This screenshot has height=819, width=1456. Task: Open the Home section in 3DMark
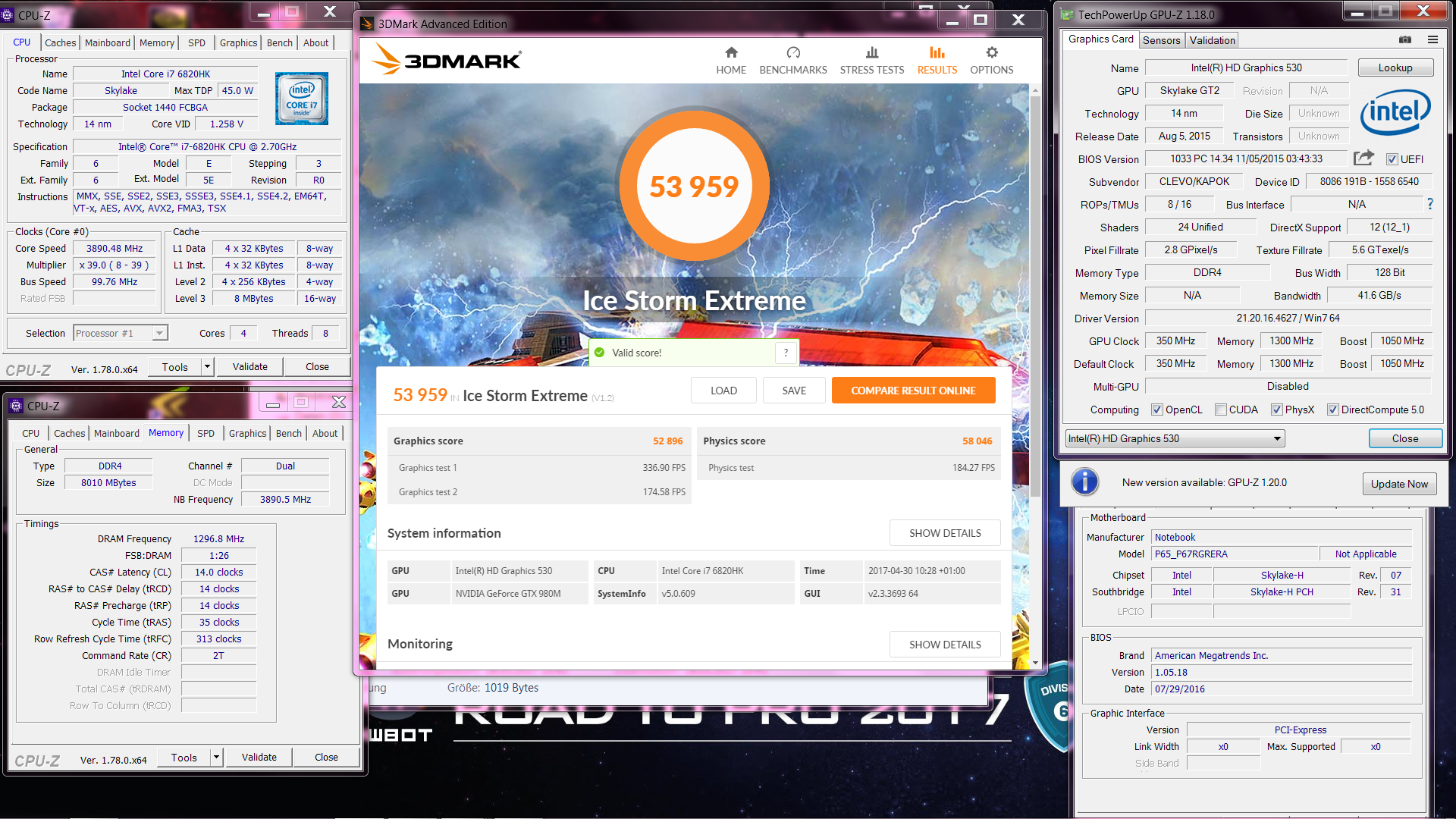[731, 61]
